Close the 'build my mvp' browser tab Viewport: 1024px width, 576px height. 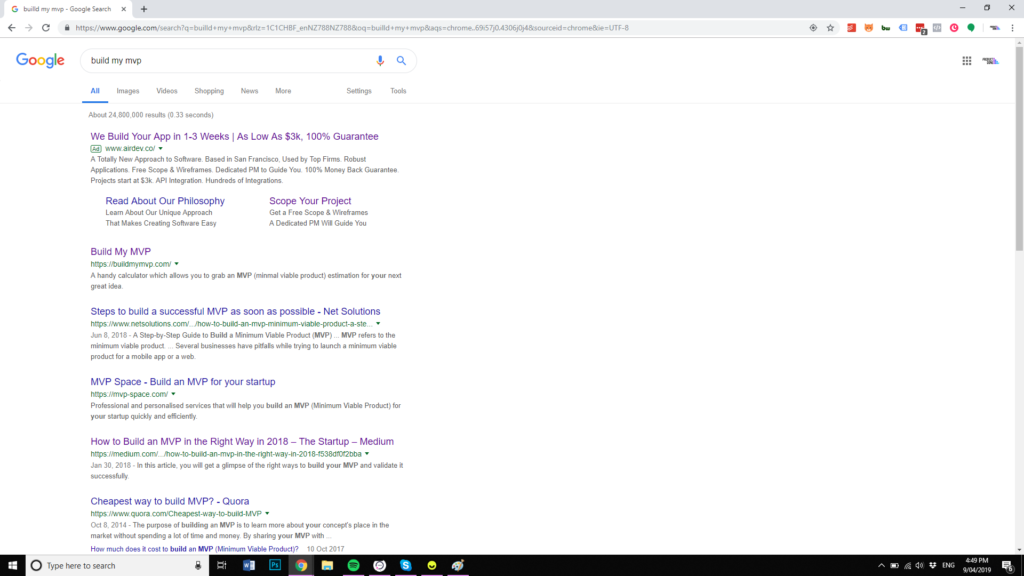tap(123, 9)
